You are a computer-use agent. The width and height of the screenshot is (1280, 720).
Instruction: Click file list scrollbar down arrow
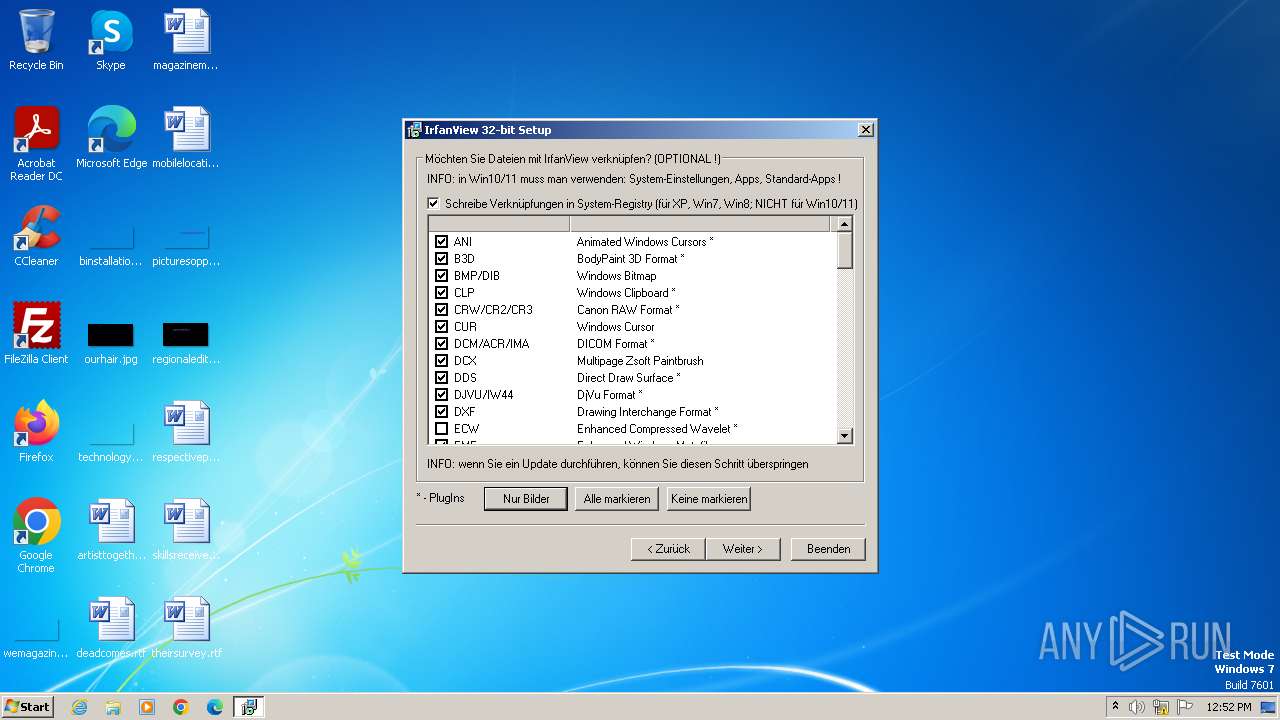click(845, 436)
